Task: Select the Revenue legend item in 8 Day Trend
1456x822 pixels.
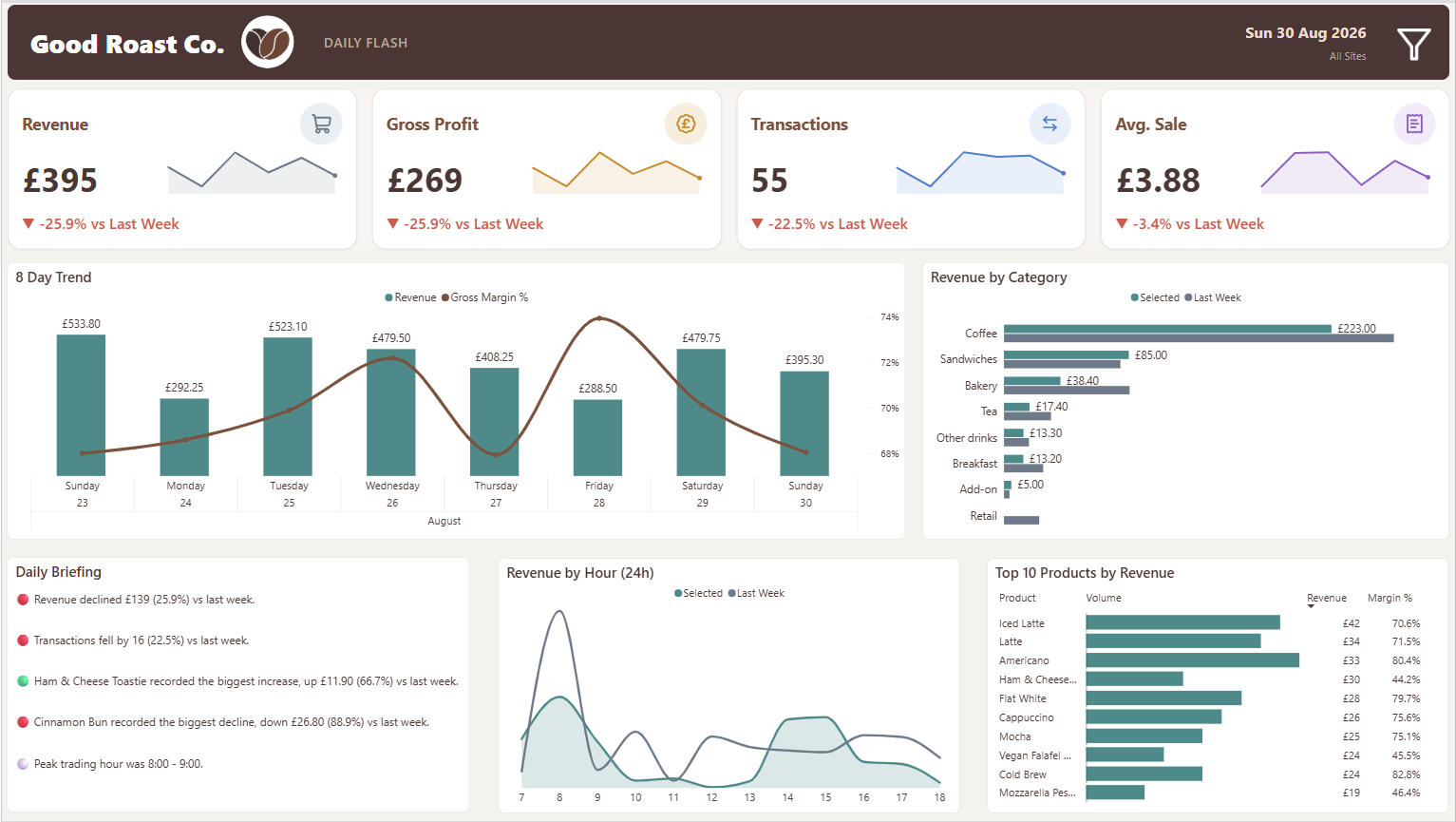Action: [x=410, y=297]
